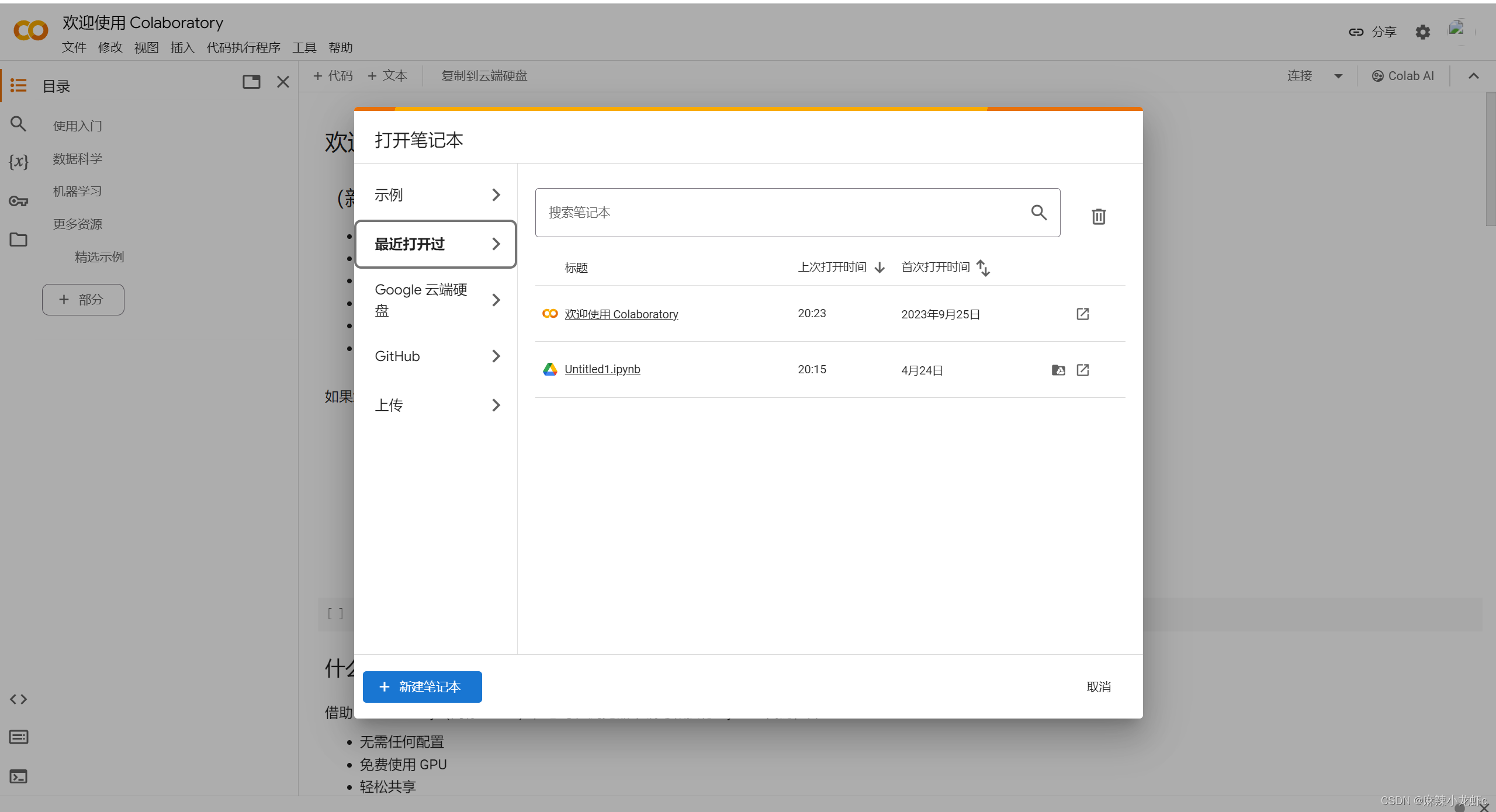
Task: Open the command palette icon in sidebar
Action: pyautogui.click(x=18, y=737)
